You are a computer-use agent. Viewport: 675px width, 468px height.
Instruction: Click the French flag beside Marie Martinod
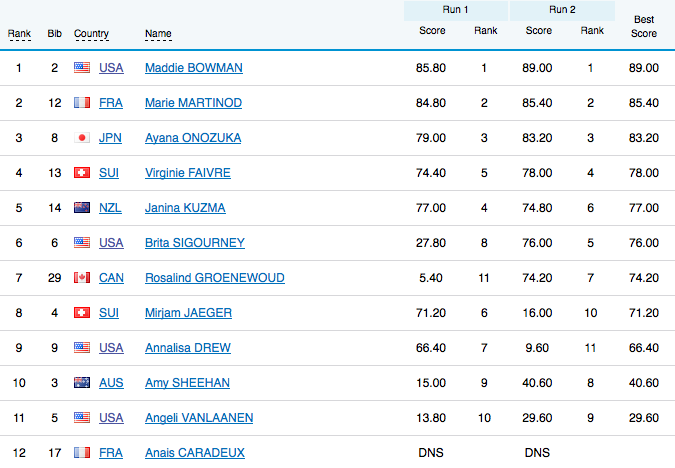tap(82, 103)
